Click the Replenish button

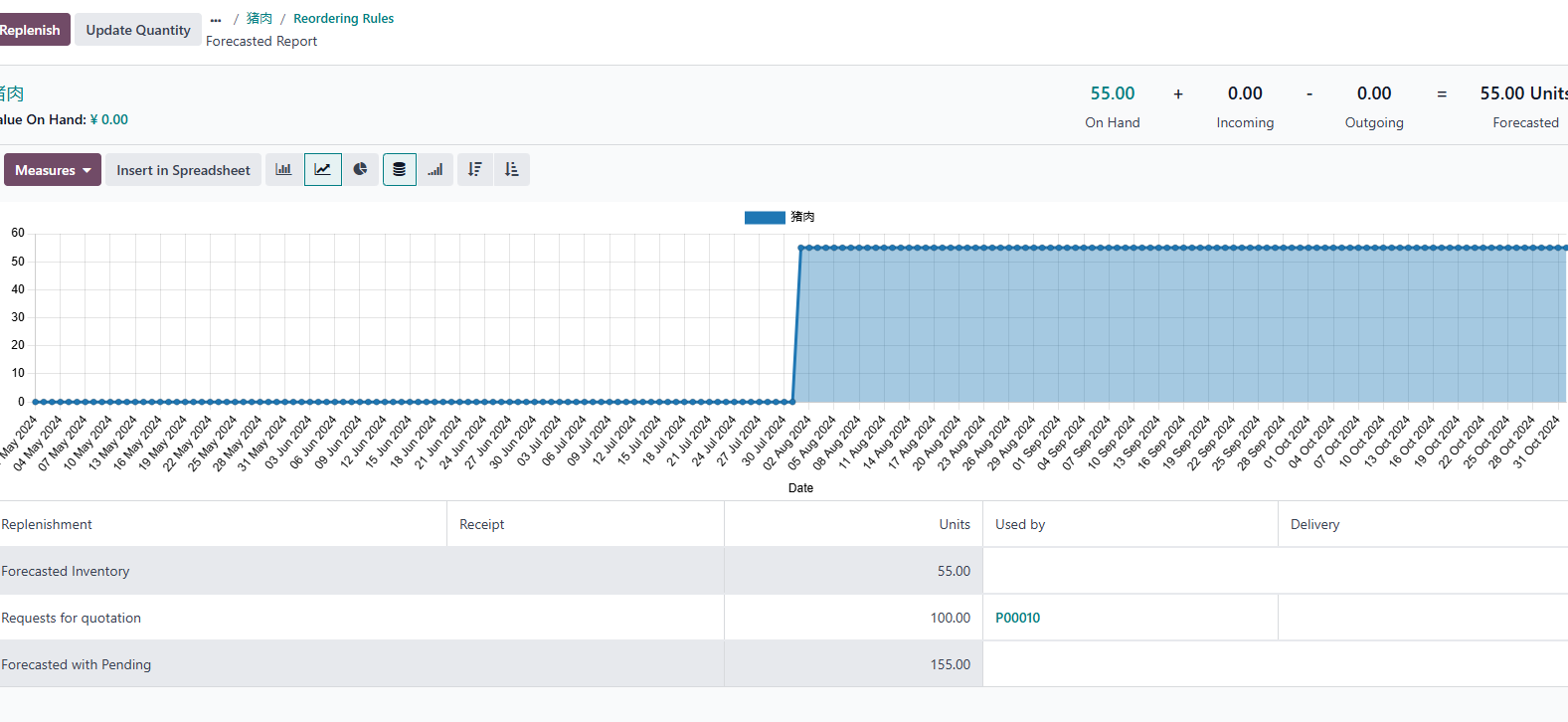coord(31,30)
